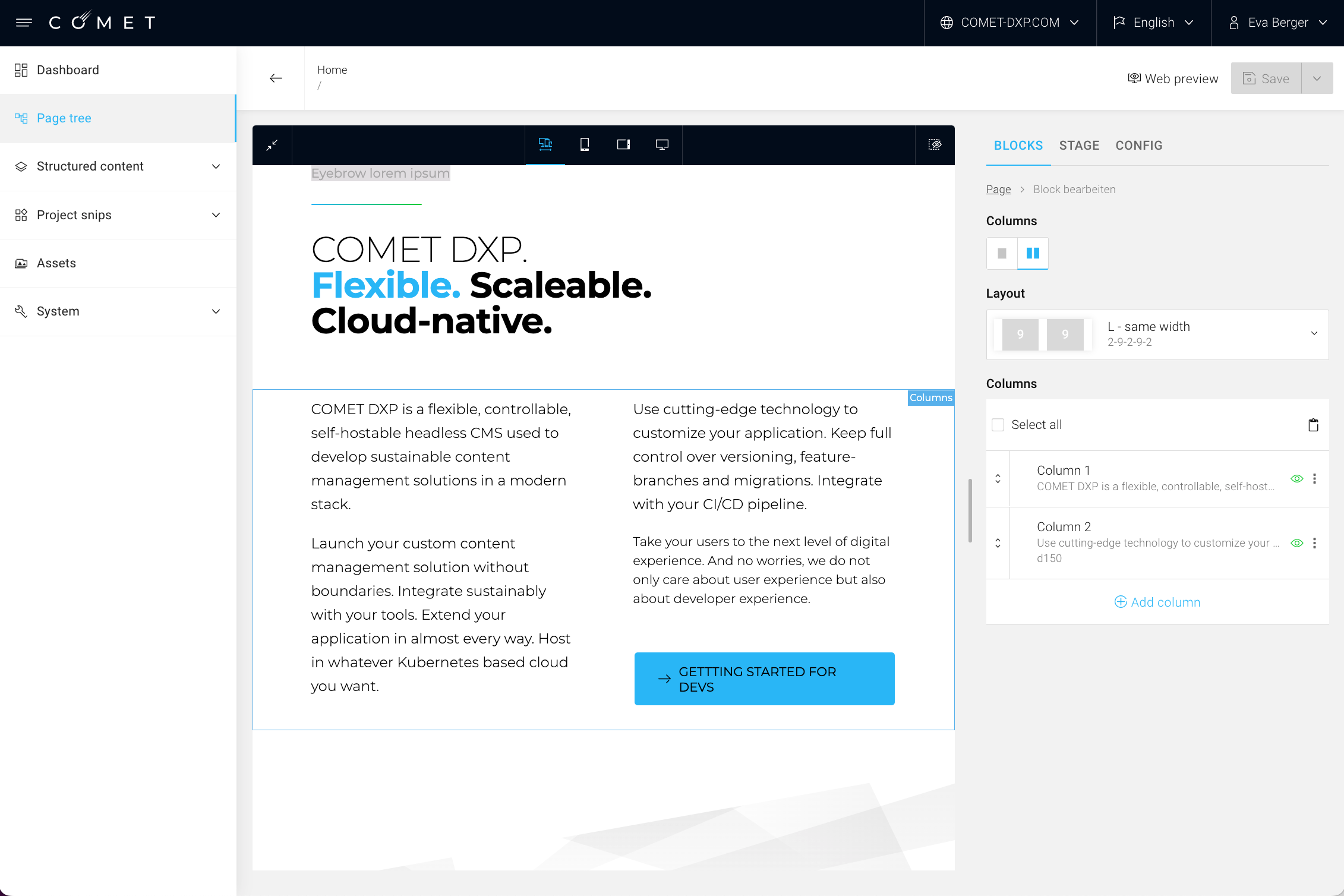Switch to the STAGE tab
The image size is (1344, 896).
tap(1079, 146)
